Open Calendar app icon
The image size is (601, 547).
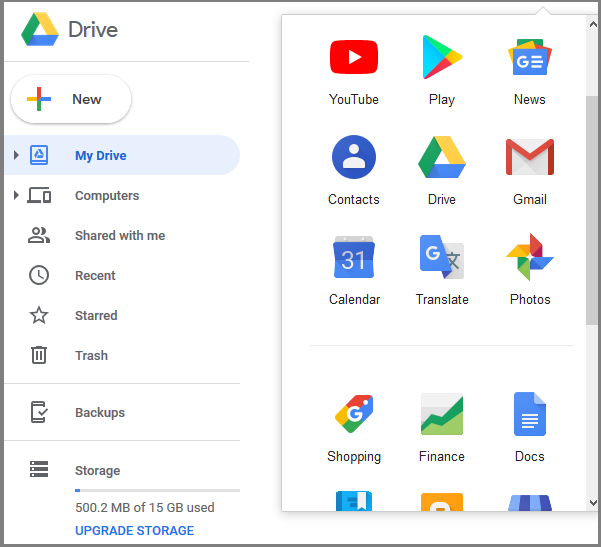click(354, 257)
